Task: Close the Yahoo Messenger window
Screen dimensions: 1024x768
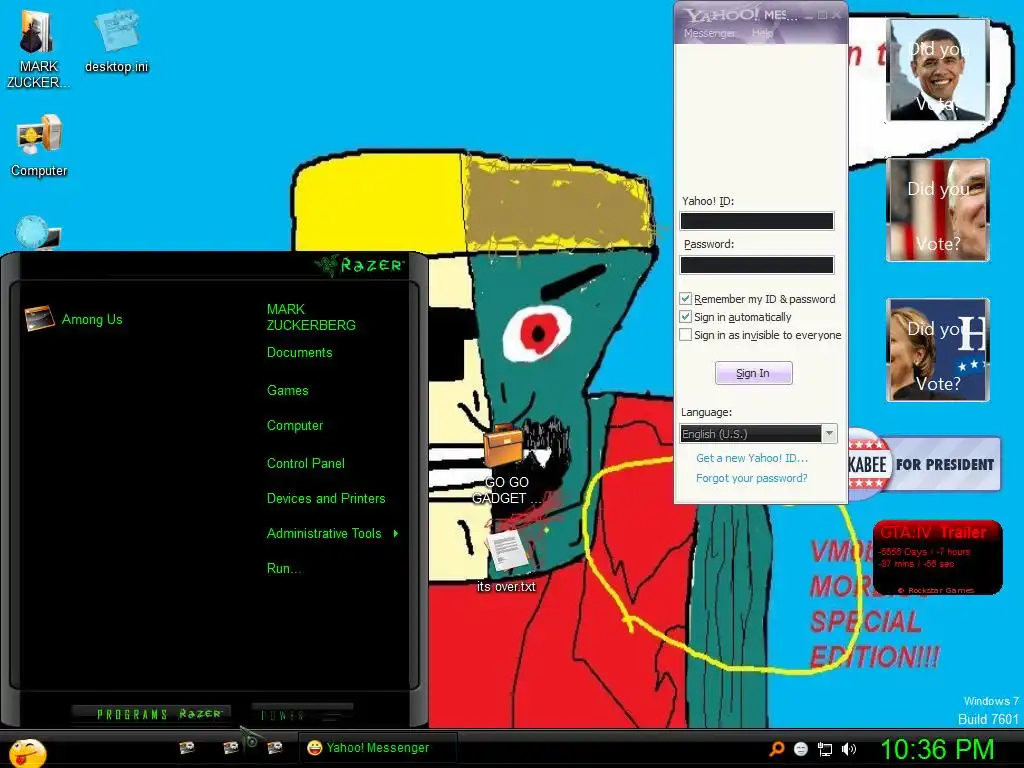Action: (x=837, y=15)
